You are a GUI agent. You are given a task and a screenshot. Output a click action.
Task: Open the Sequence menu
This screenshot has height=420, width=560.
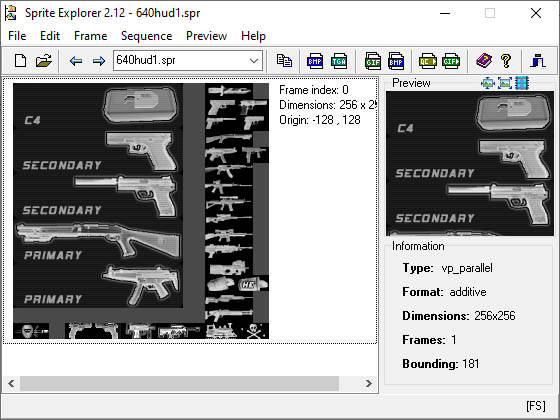coord(146,36)
